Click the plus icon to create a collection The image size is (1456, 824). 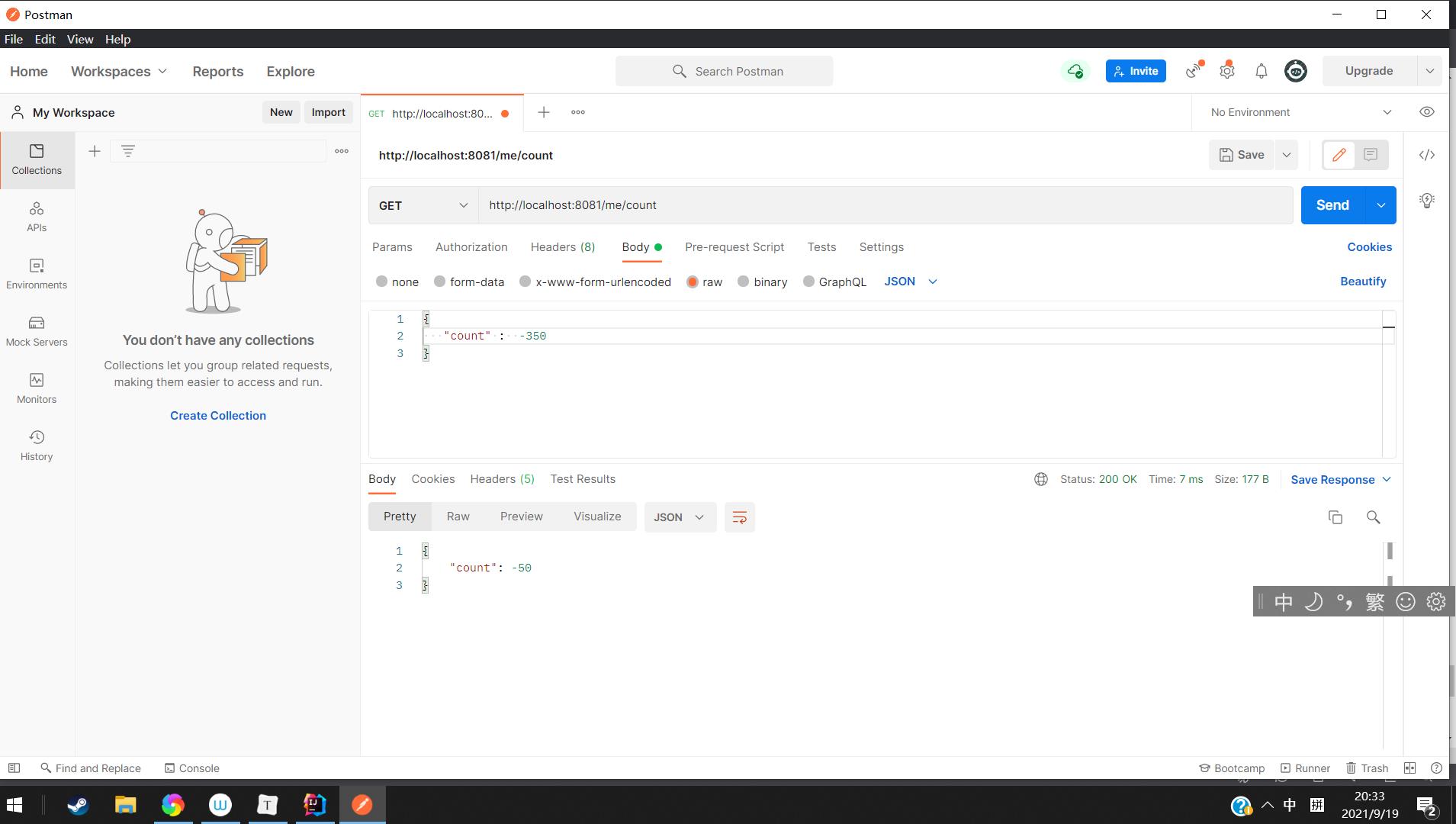95,151
